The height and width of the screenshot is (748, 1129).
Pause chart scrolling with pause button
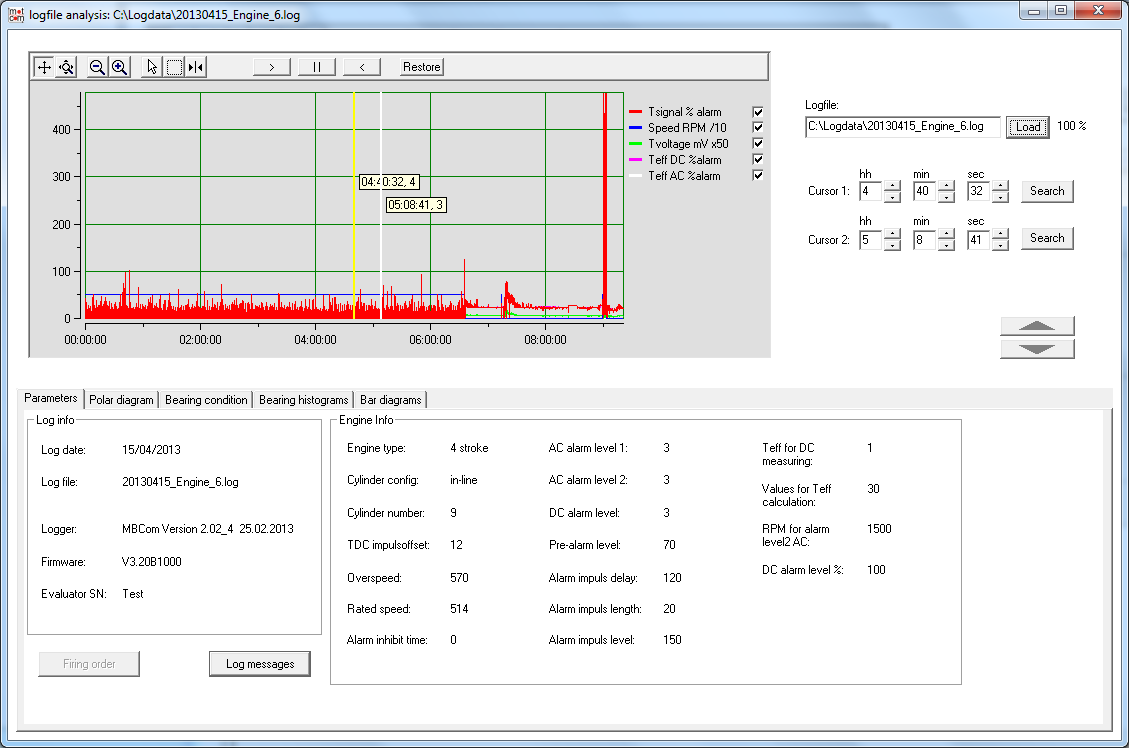coord(316,67)
